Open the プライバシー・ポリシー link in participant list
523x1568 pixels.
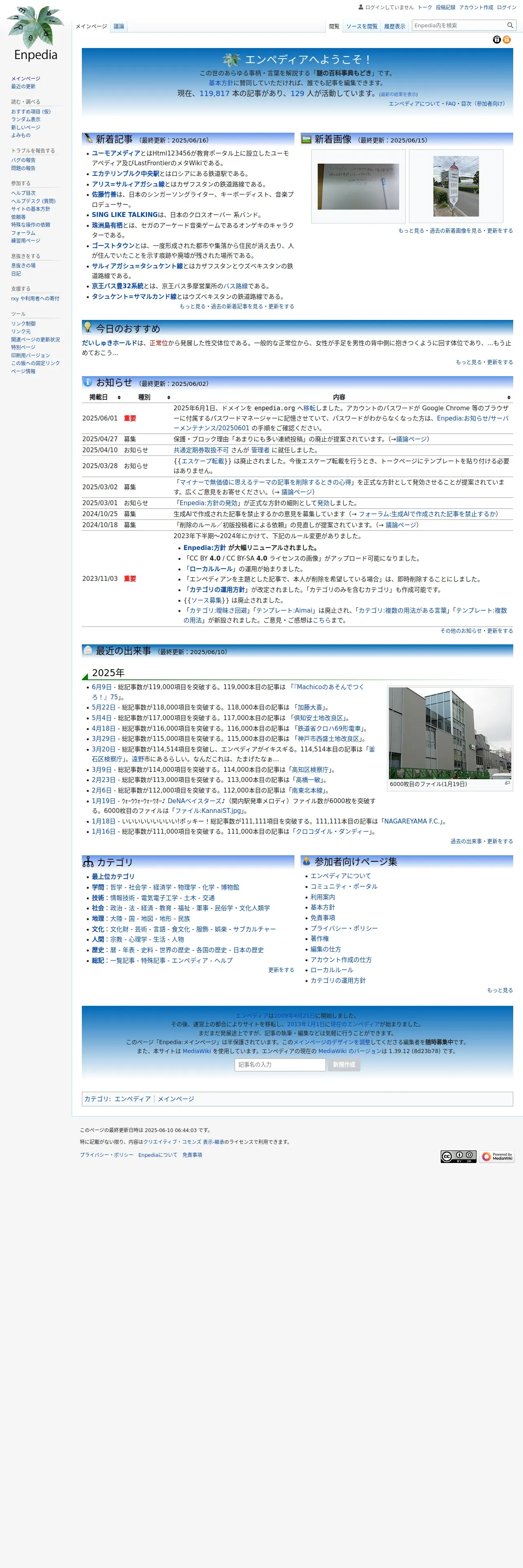[x=344, y=928]
